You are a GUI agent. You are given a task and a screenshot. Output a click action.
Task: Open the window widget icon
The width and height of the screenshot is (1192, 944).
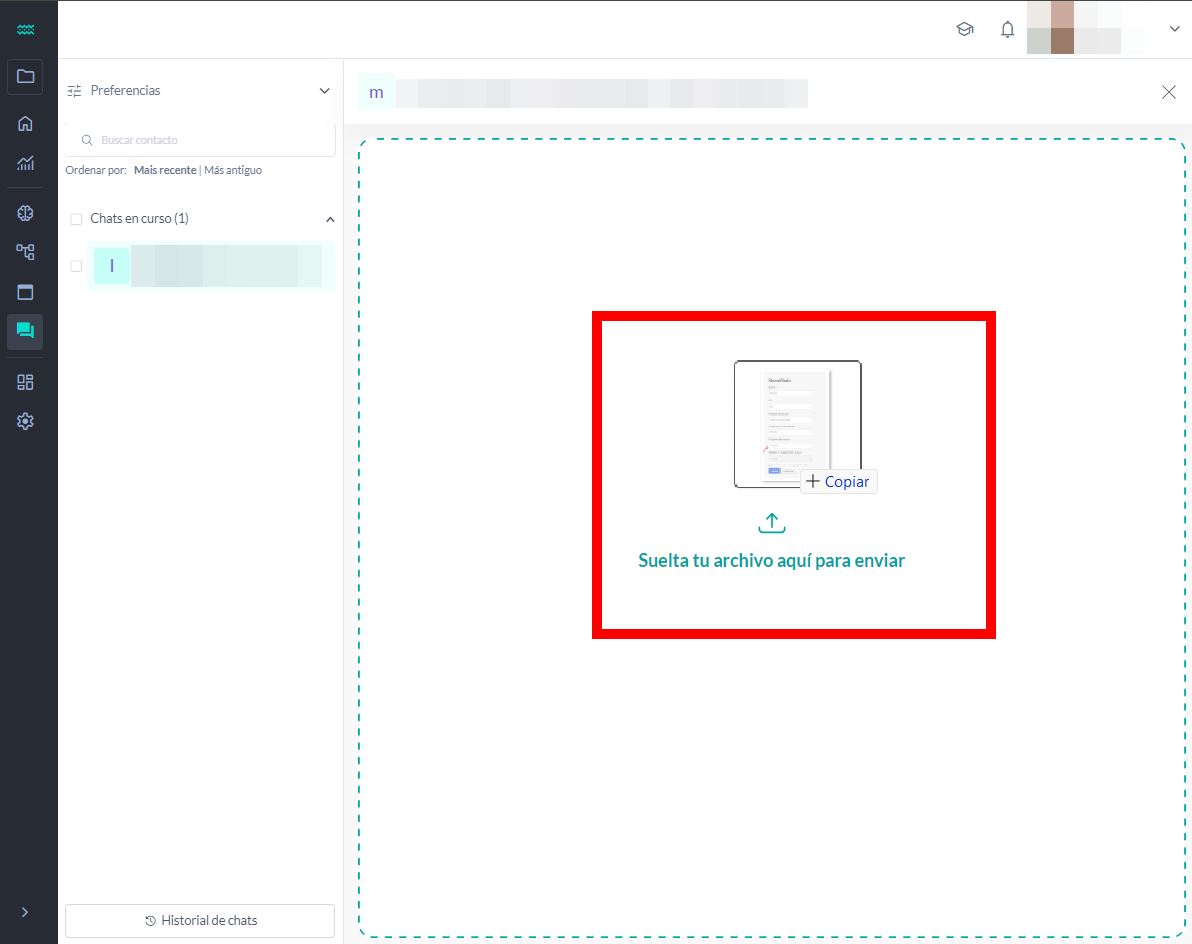click(x=25, y=293)
